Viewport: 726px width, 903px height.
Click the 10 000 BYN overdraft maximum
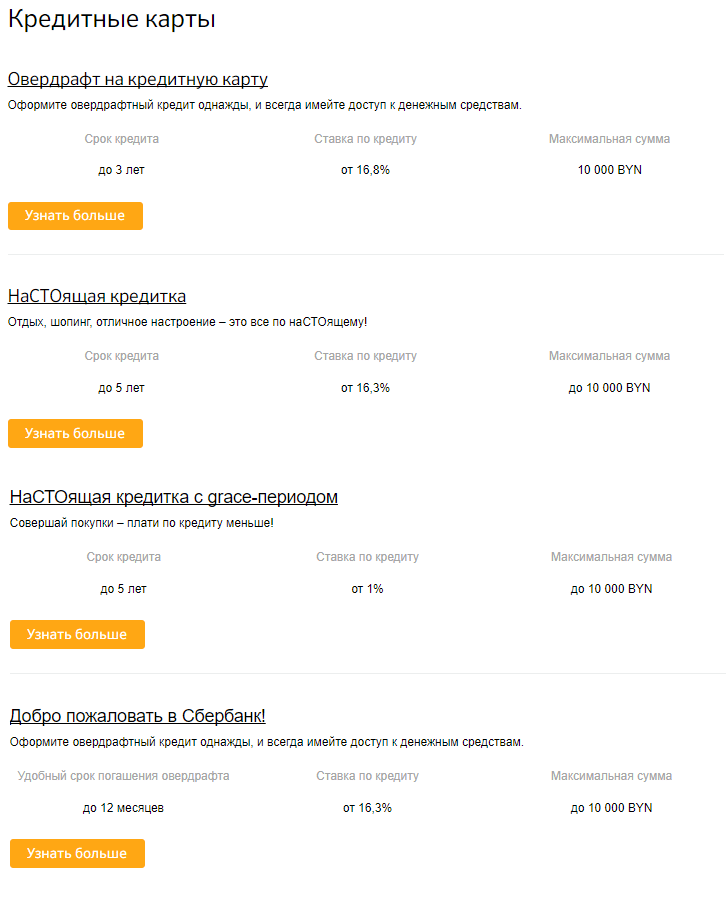pos(610,170)
